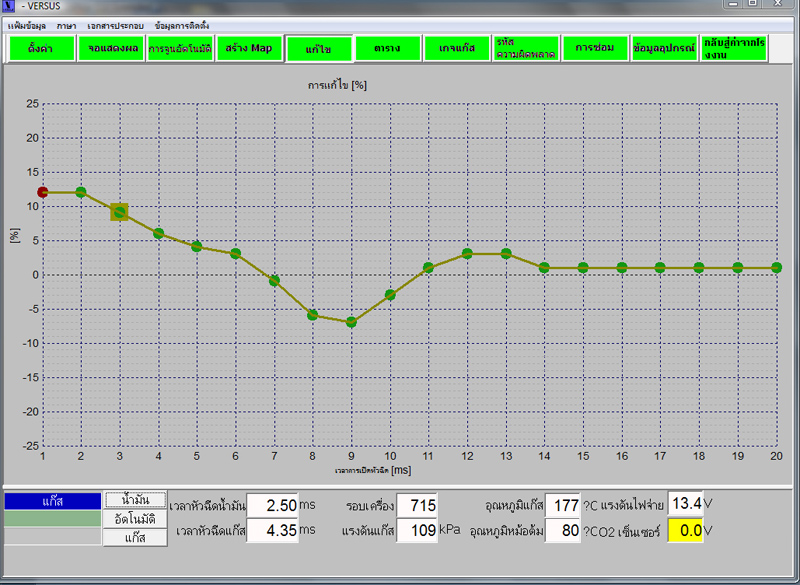Screen dimensions: 800x585
Task: Select the graph point at 6 ms
Action: coord(235,253)
